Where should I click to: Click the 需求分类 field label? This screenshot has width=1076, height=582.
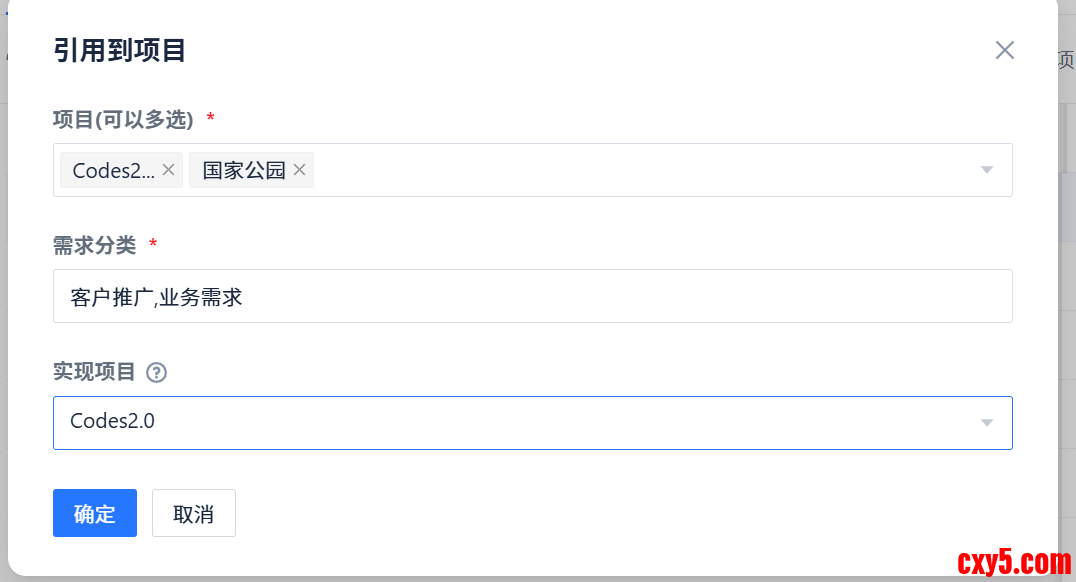tap(94, 245)
